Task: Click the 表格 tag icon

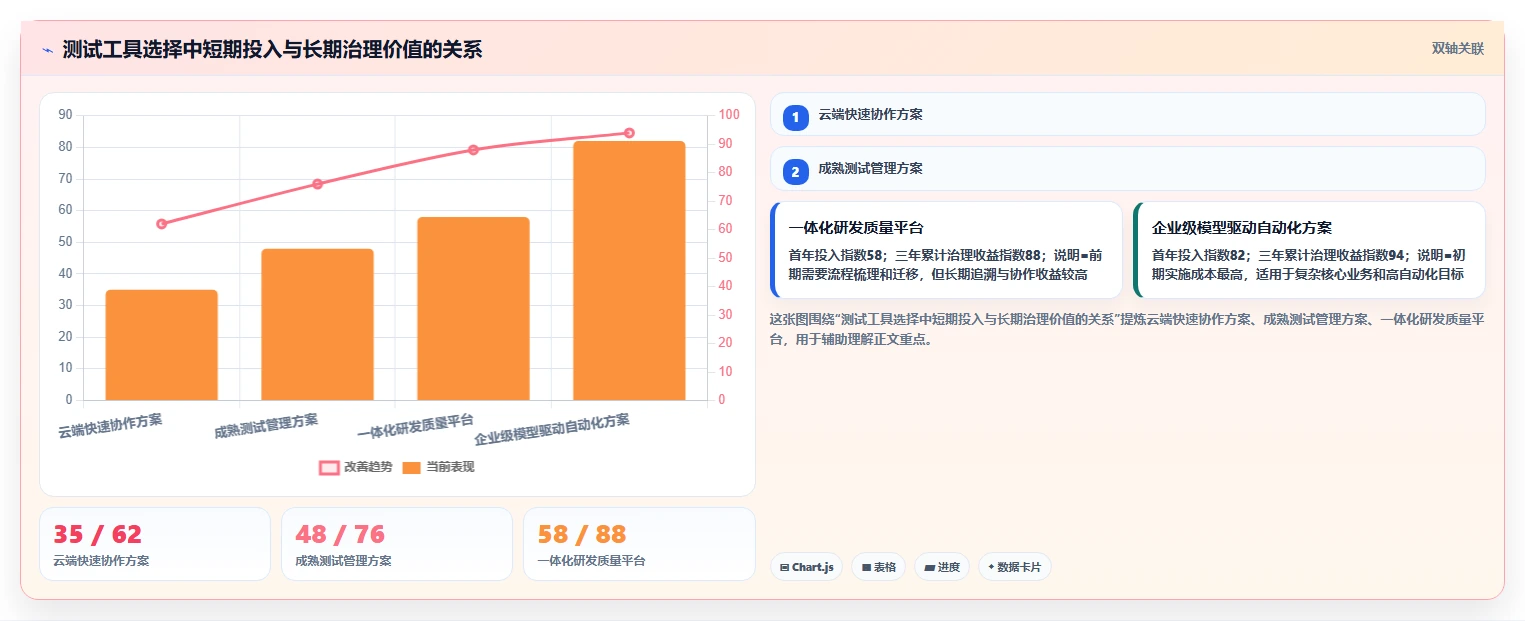Action: (866, 567)
